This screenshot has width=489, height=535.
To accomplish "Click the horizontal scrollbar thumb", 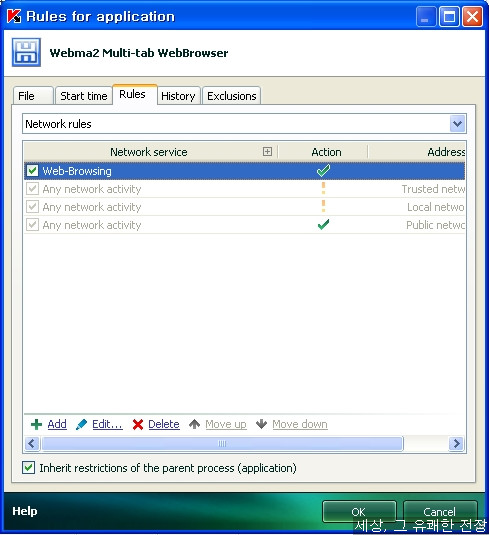I will click(222, 444).
